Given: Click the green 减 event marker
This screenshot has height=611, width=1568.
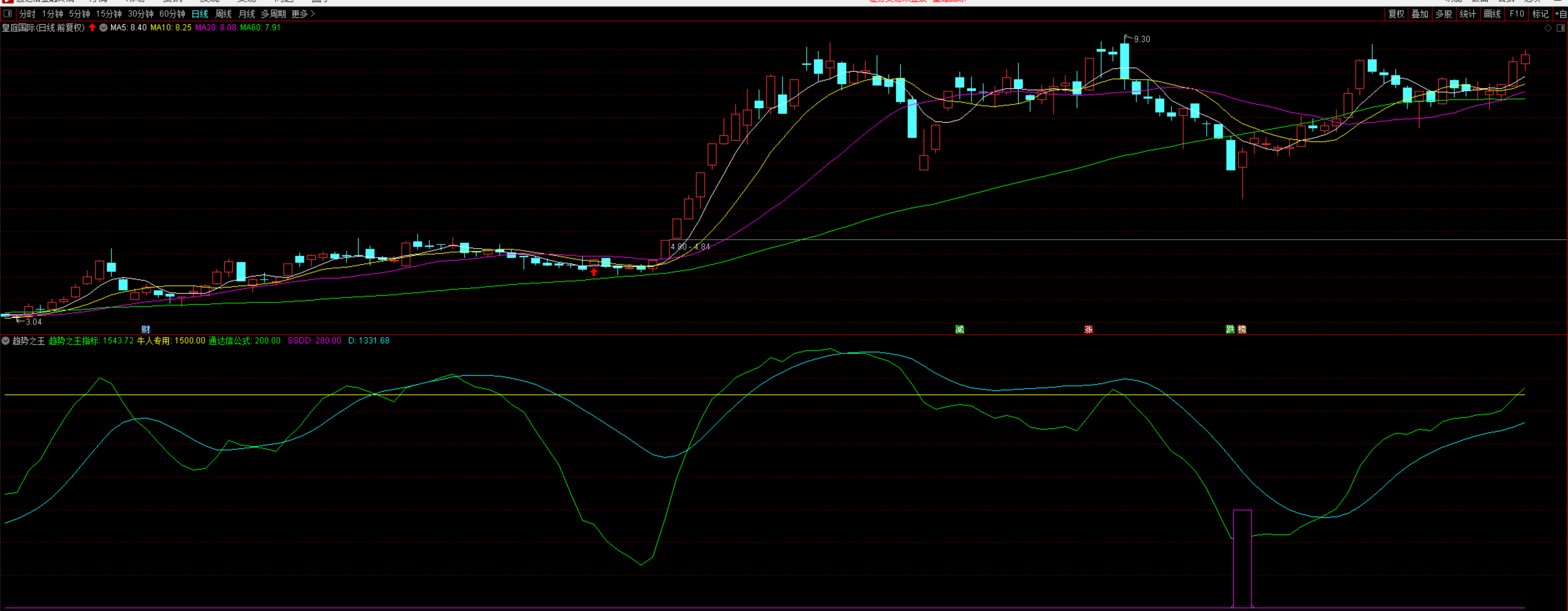Looking at the screenshot, I should click(959, 329).
